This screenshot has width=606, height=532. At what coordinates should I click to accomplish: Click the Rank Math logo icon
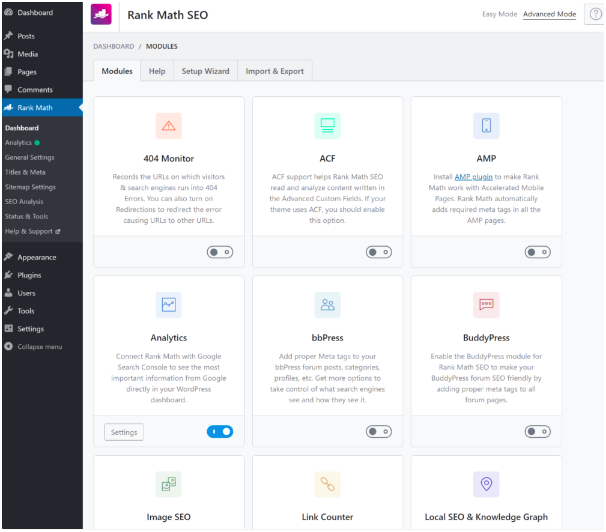(101, 14)
